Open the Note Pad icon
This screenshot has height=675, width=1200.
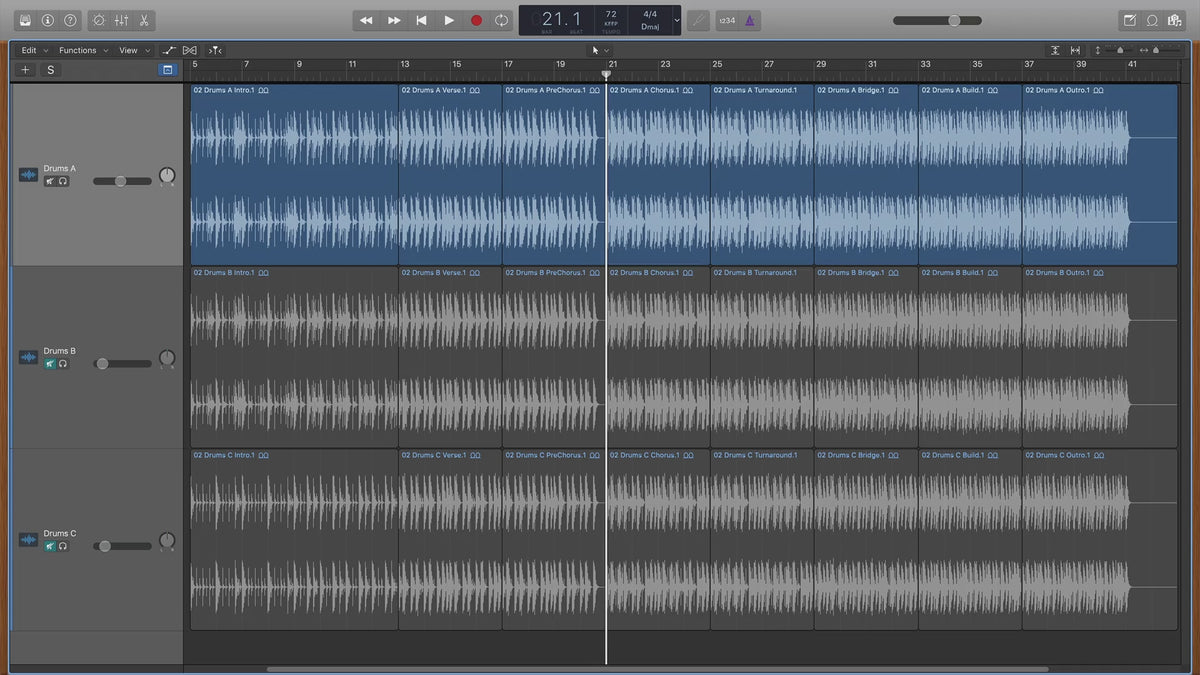pyautogui.click(x=1130, y=20)
